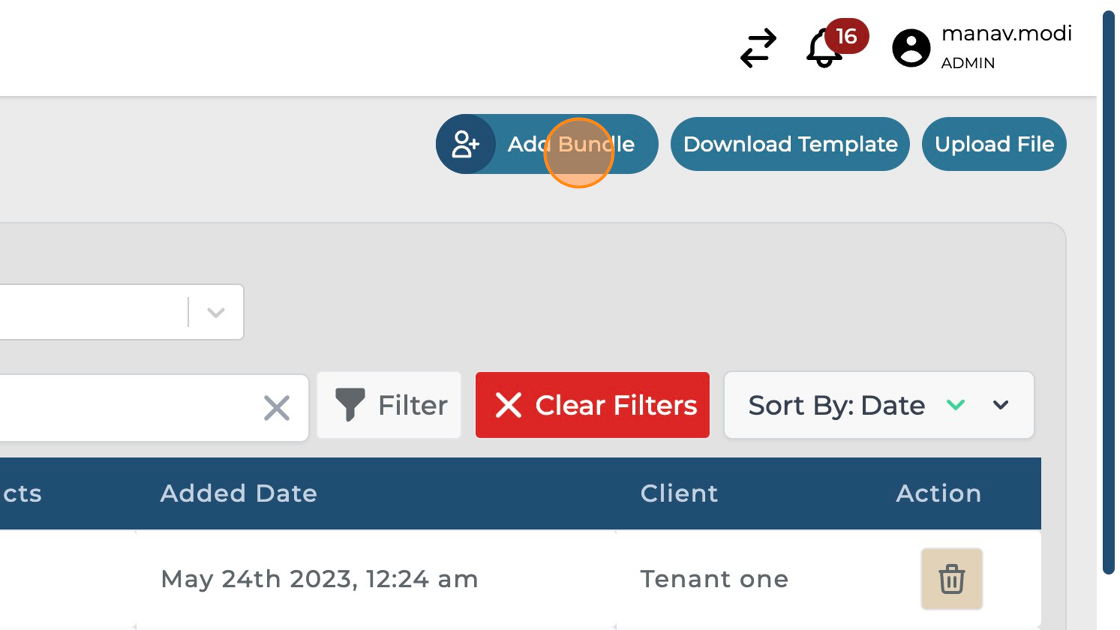Toggle sort direction with green chevron

(956, 405)
